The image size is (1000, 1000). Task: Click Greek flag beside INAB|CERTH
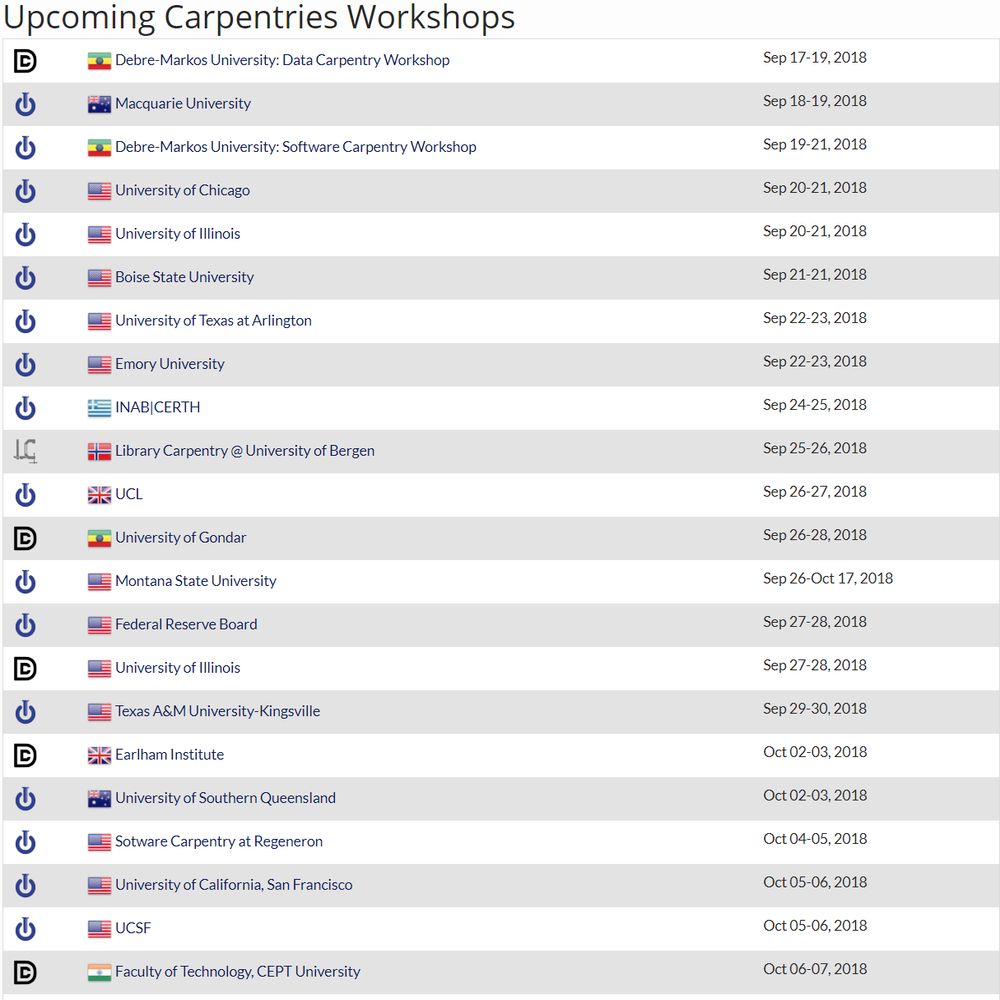pyautogui.click(x=99, y=408)
